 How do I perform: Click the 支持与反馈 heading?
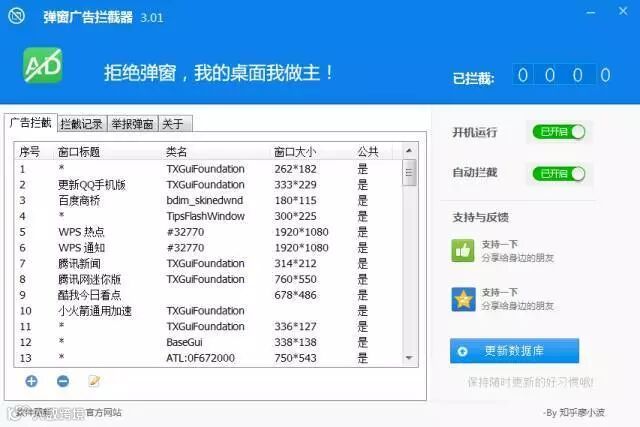(480, 217)
